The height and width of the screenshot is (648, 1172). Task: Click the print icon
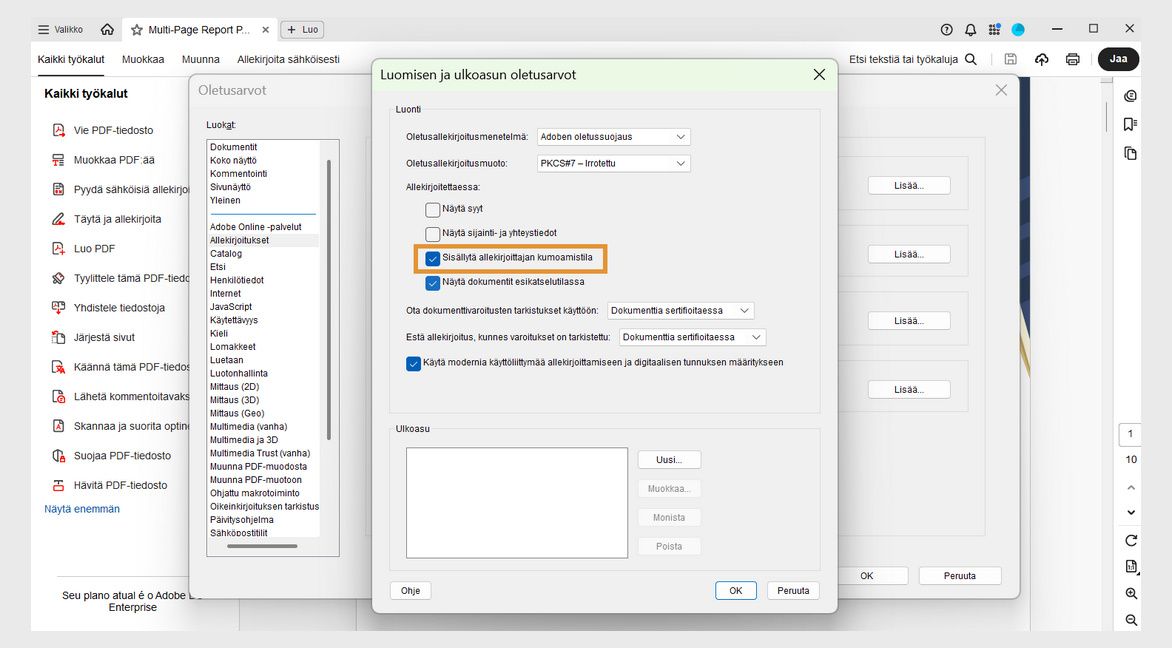[x=1073, y=59]
